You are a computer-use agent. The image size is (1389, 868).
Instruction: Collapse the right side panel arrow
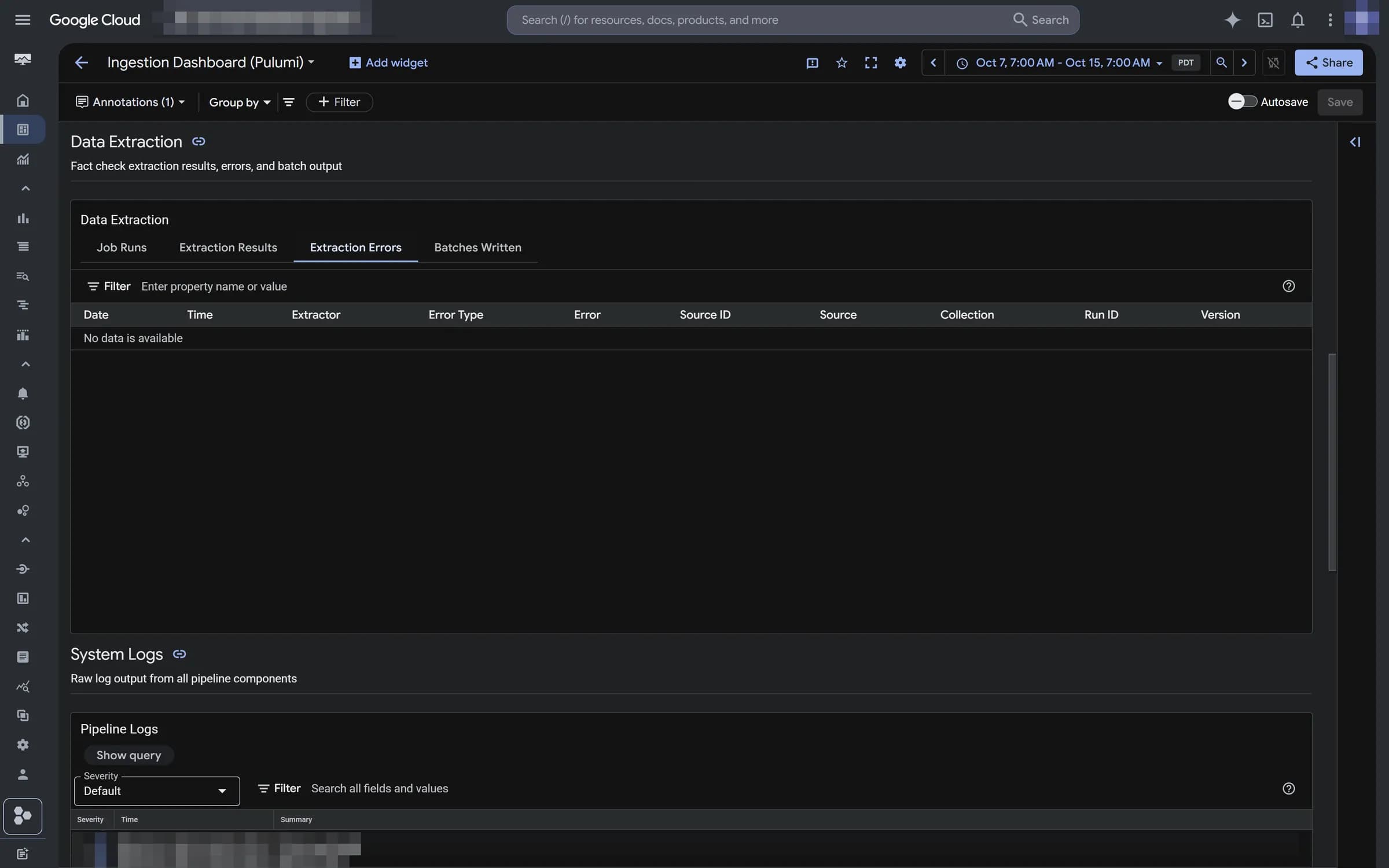tap(1355, 142)
